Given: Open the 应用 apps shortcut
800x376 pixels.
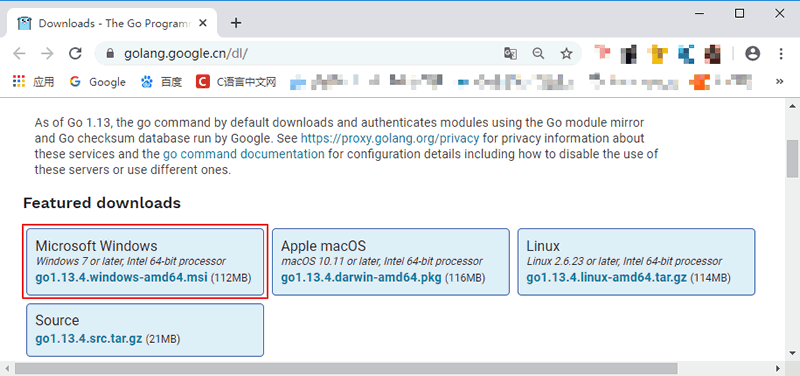Looking at the screenshot, I should (34, 82).
